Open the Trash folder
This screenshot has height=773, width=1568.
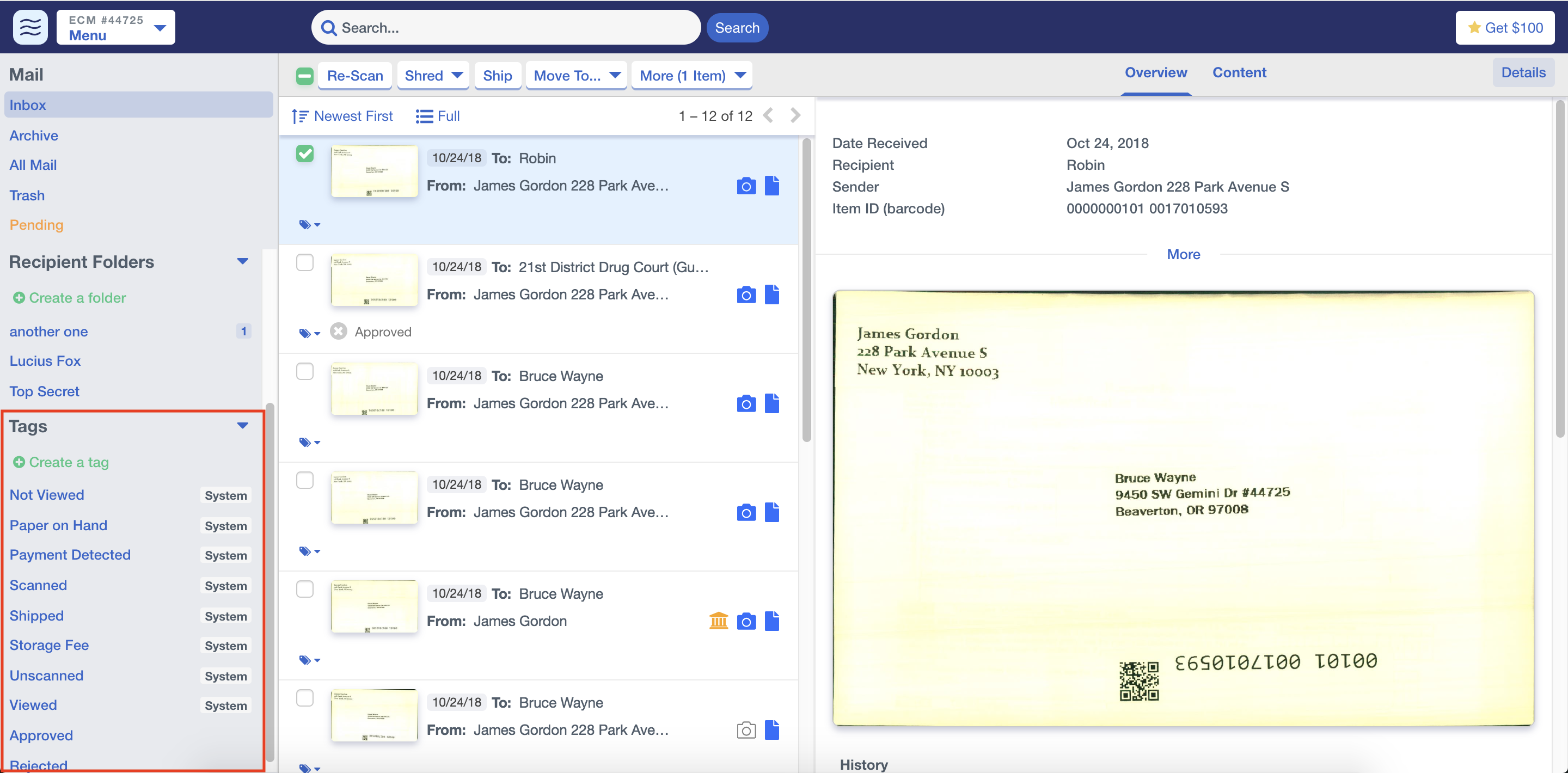tap(27, 195)
